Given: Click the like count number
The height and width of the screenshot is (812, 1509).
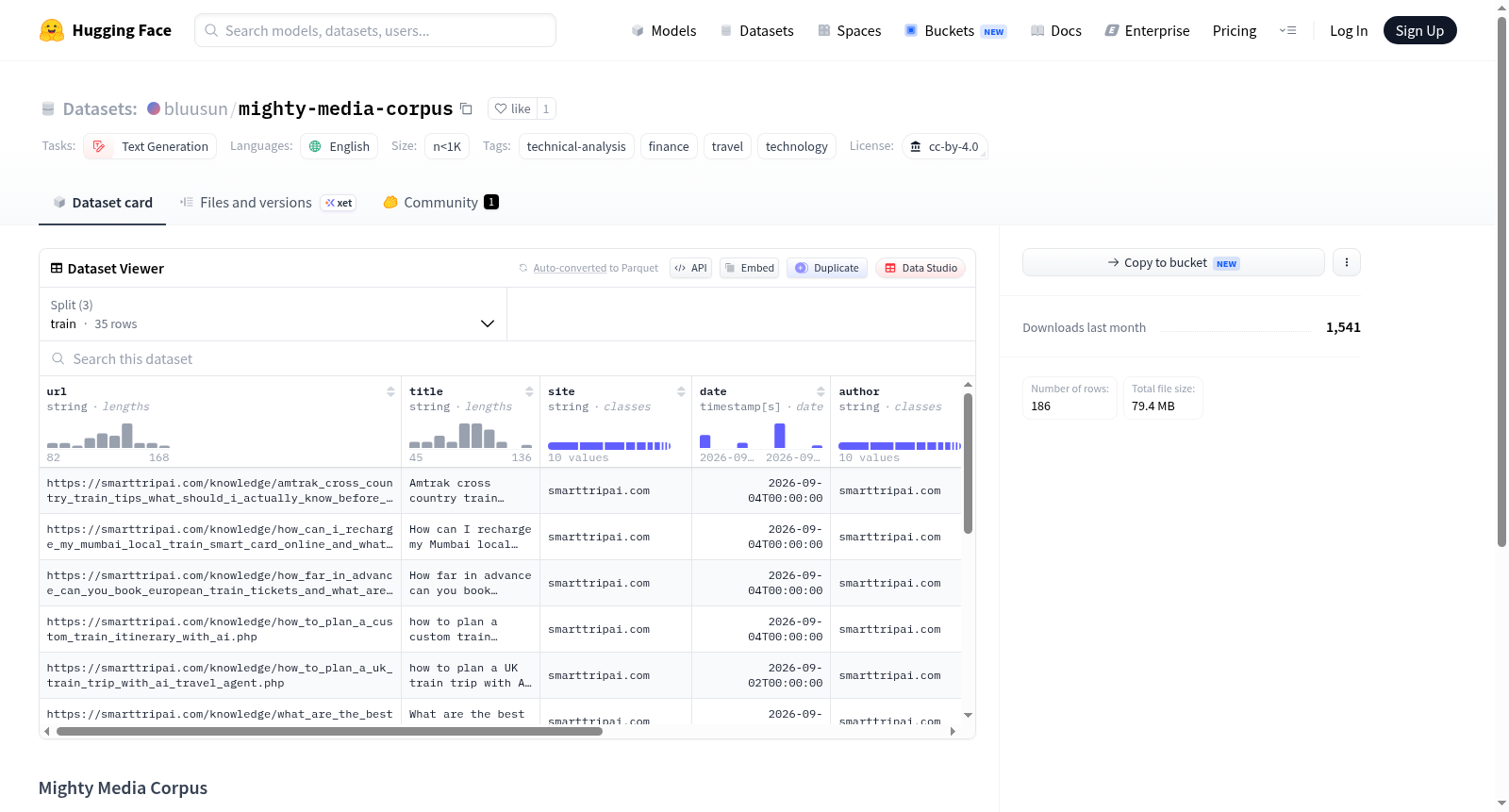Looking at the screenshot, I should tap(546, 108).
